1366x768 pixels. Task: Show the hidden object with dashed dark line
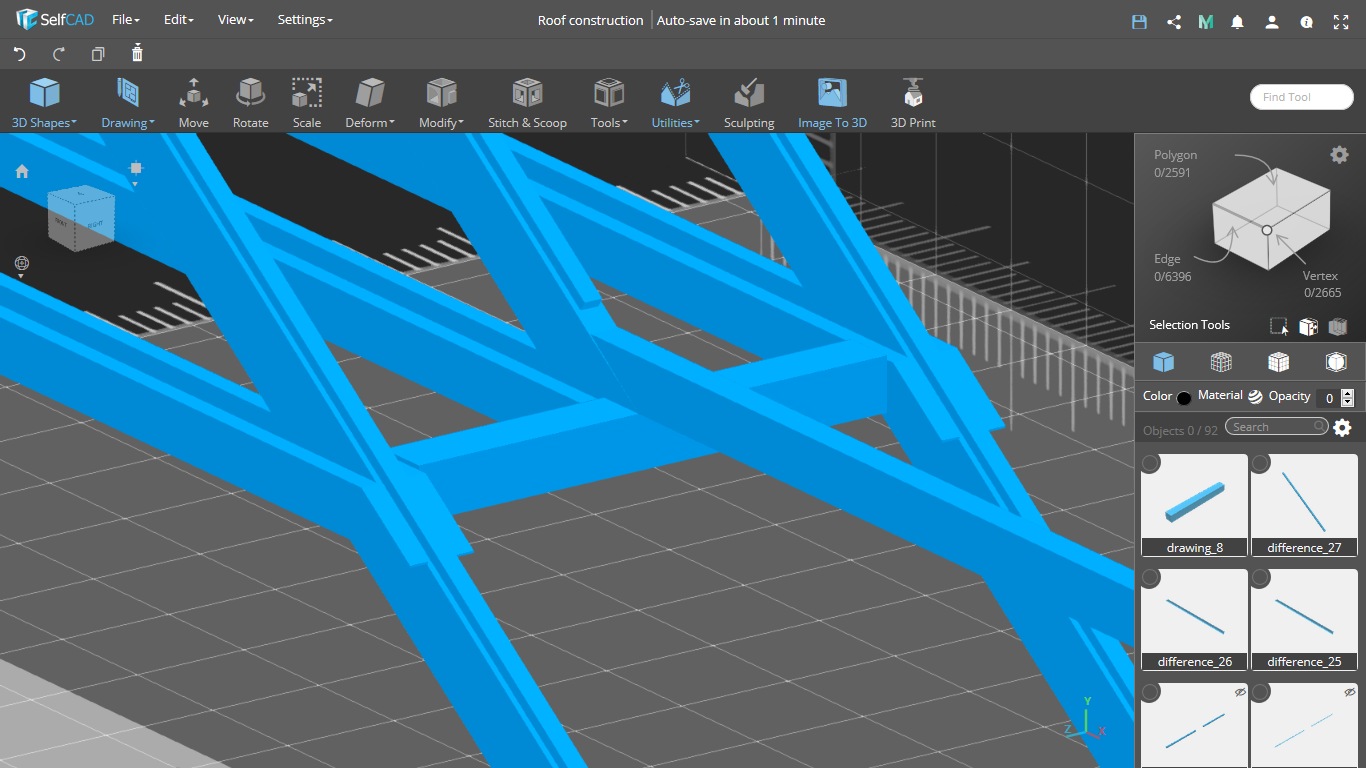click(x=1240, y=692)
